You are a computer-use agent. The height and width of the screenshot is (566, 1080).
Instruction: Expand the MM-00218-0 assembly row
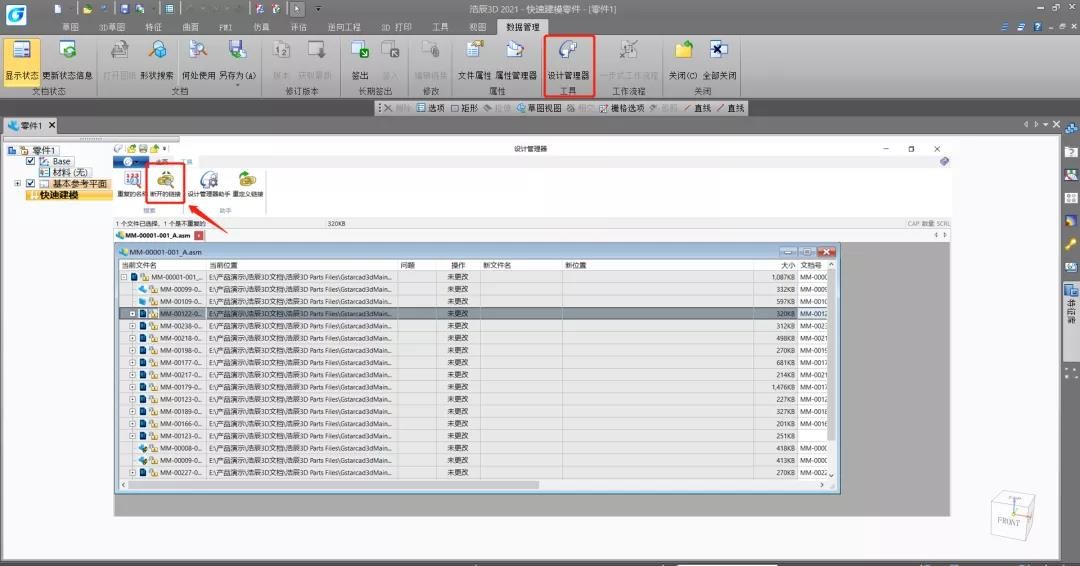(x=132, y=338)
